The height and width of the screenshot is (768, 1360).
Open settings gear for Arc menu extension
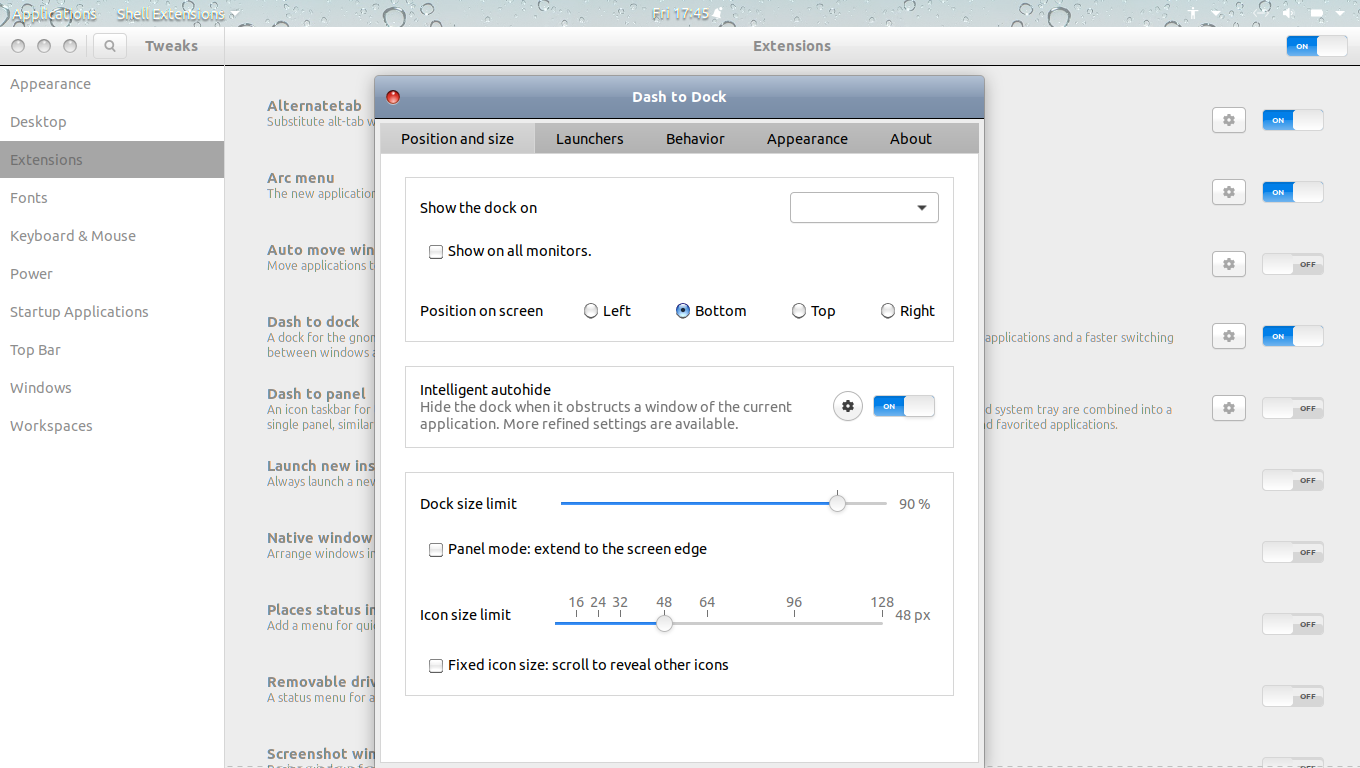tap(1229, 192)
